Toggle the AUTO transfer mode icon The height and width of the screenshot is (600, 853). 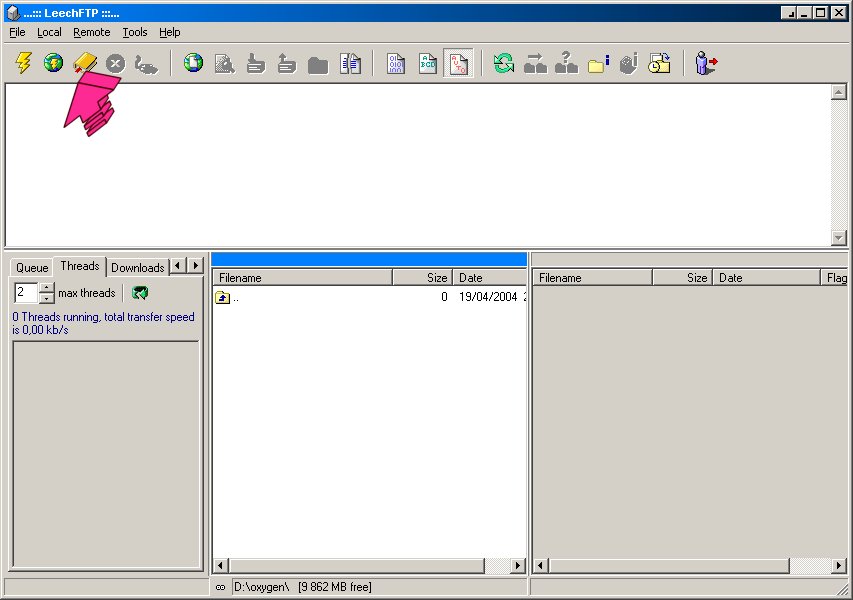[459, 64]
